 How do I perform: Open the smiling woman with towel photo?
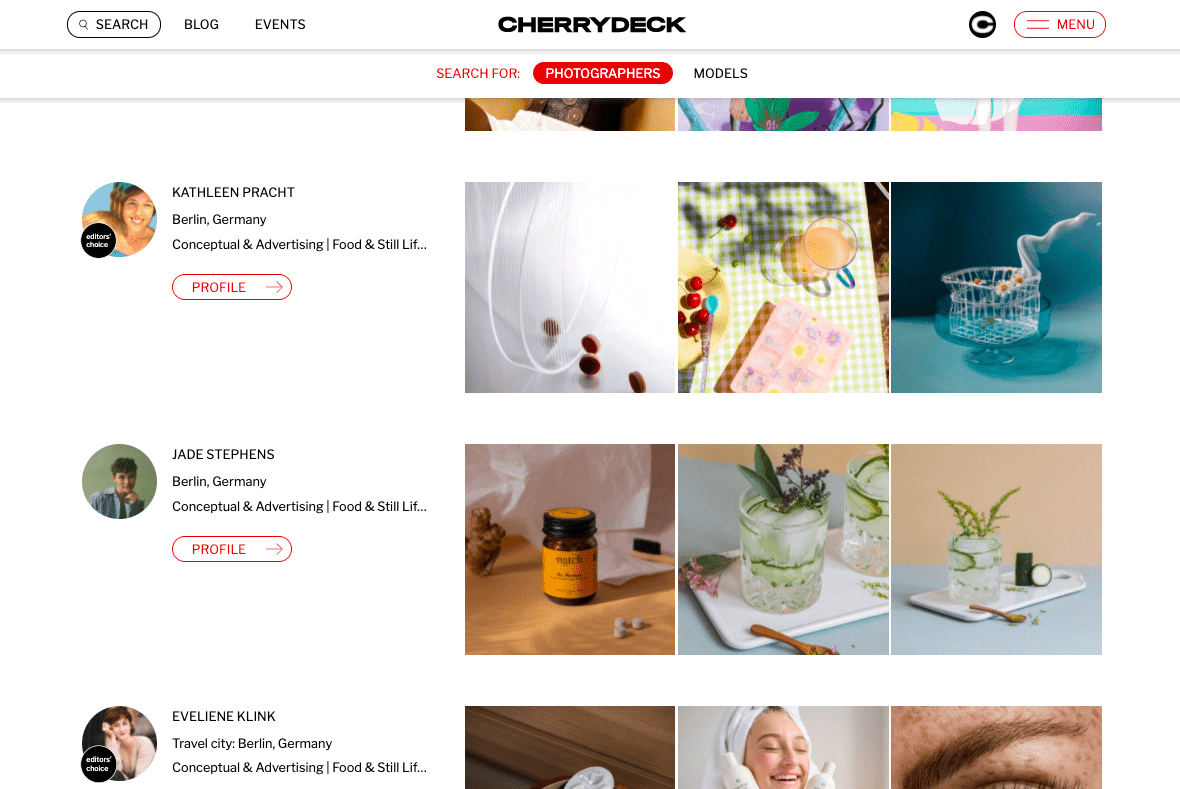783,748
